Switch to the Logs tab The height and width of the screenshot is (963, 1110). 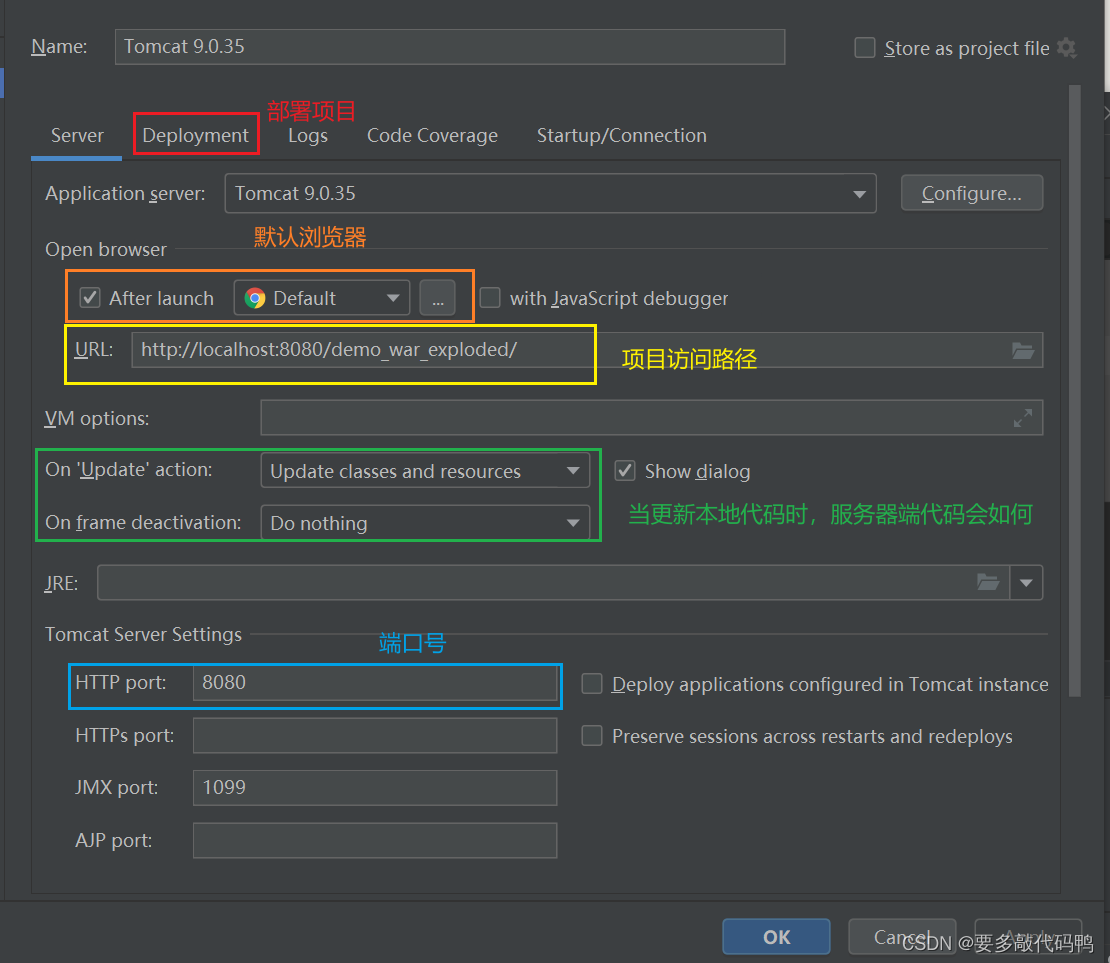(x=308, y=135)
